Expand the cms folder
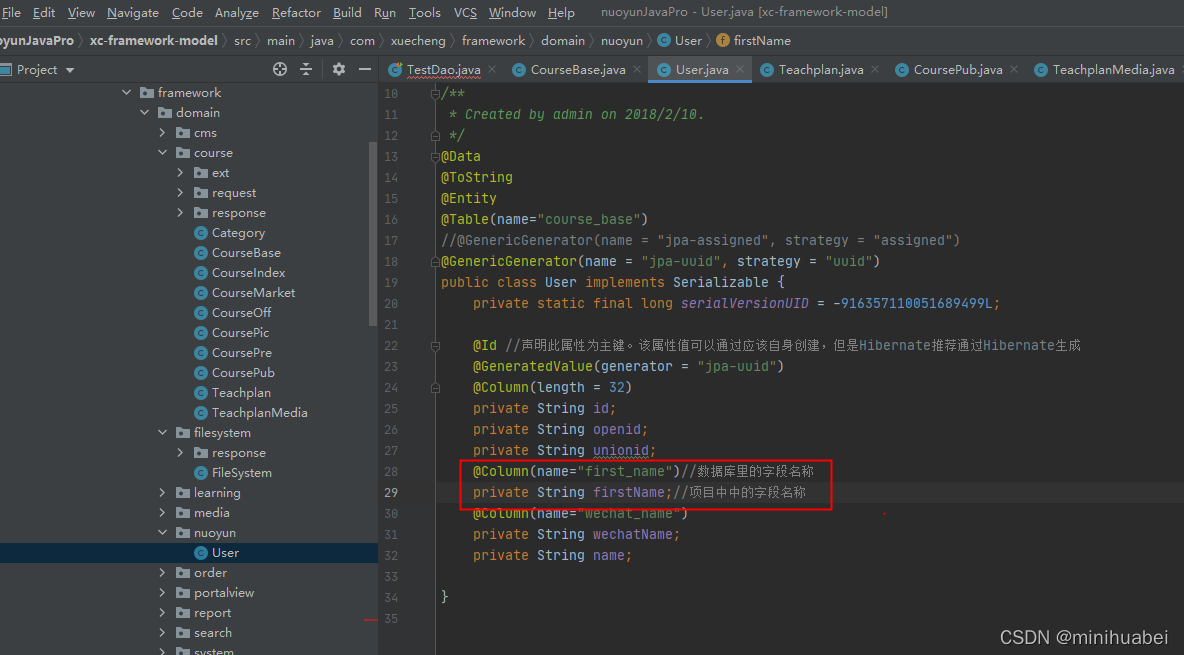Screen dimensions: 1184x655 [x=162, y=132]
